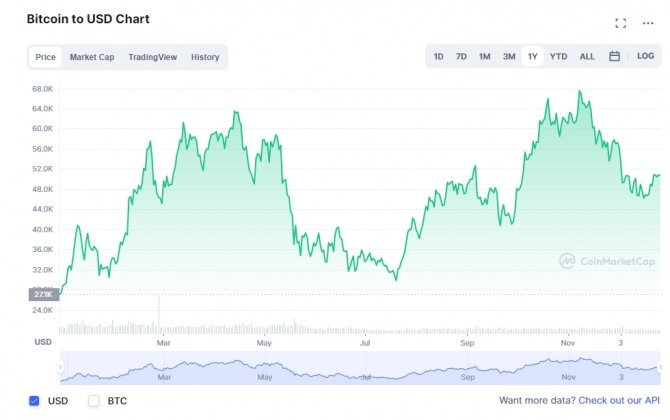This screenshot has width=670, height=420.
Task: Show the History tab
Action: (x=205, y=57)
